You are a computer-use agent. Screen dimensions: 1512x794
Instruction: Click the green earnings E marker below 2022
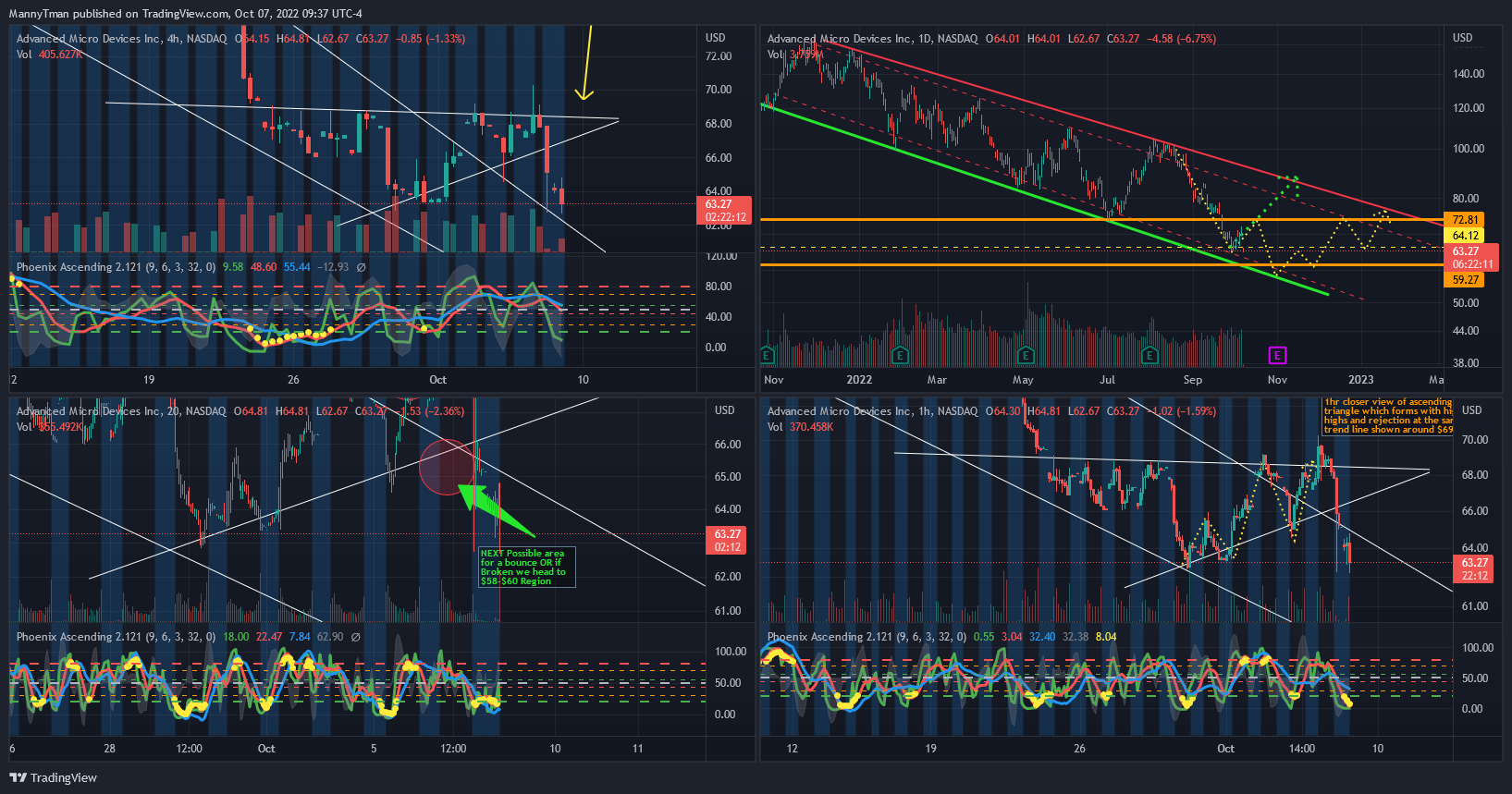900,355
